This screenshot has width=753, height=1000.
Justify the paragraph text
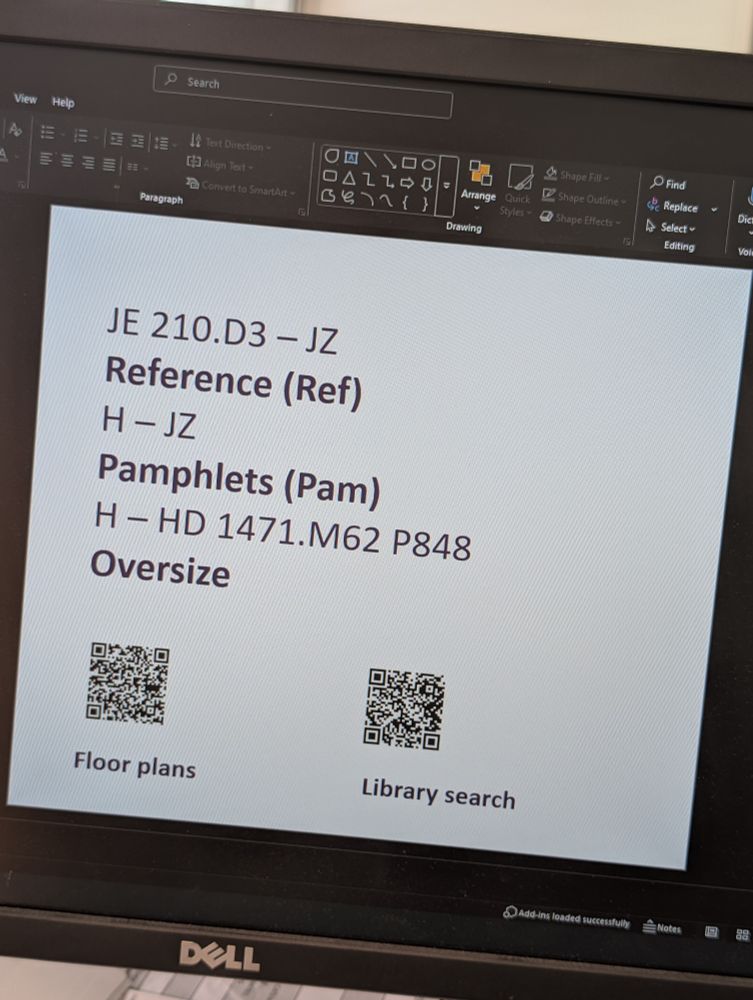point(109,164)
